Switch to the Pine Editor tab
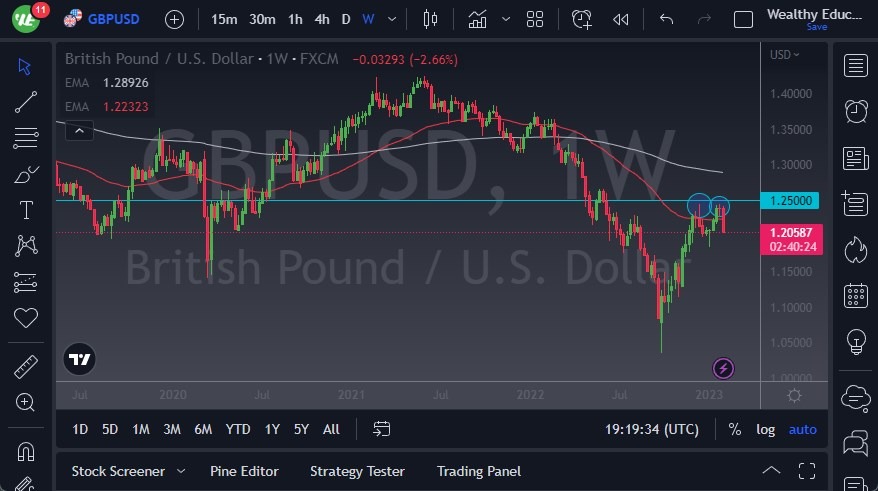878x491 pixels. click(244, 471)
